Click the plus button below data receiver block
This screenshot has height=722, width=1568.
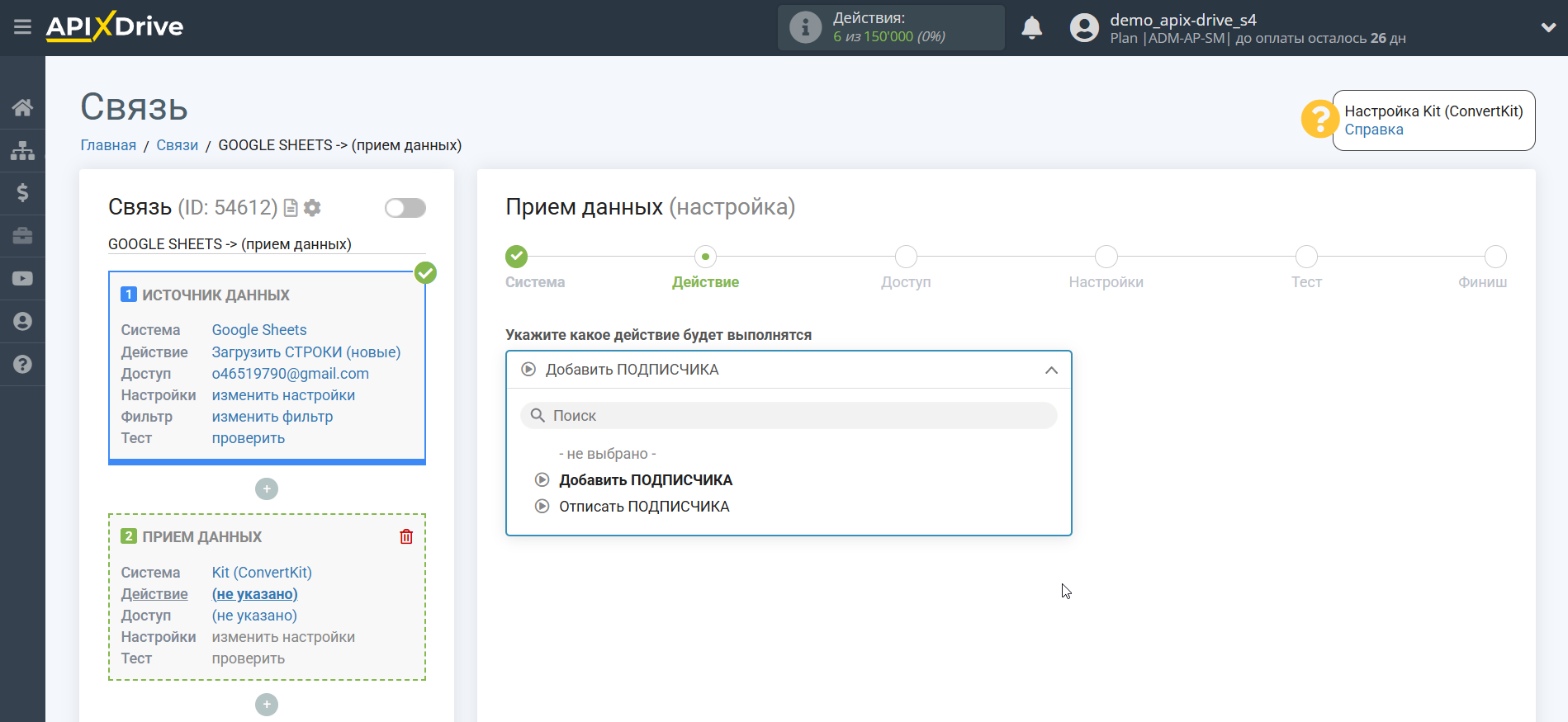pyautogui.click(x=267, y=705)
